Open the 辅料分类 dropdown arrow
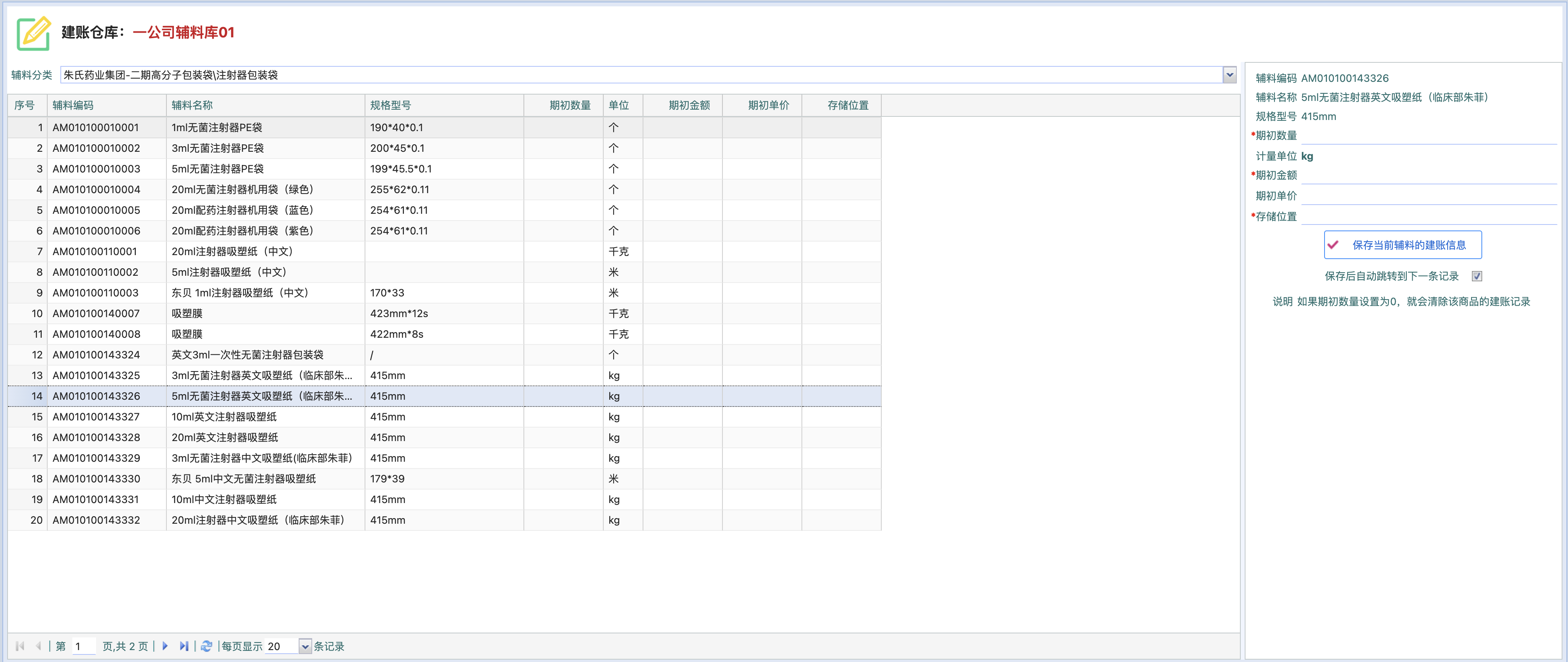 click(1230, 75)
